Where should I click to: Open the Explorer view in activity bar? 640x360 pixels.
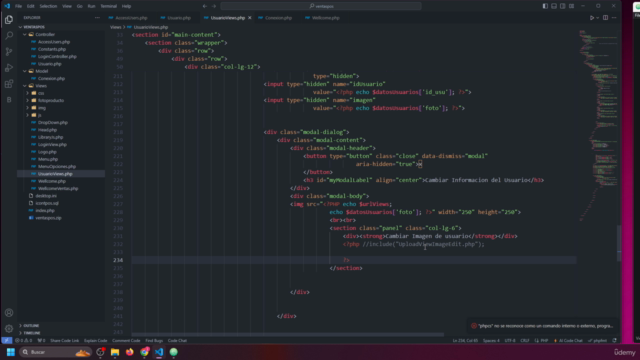(9, 20)
